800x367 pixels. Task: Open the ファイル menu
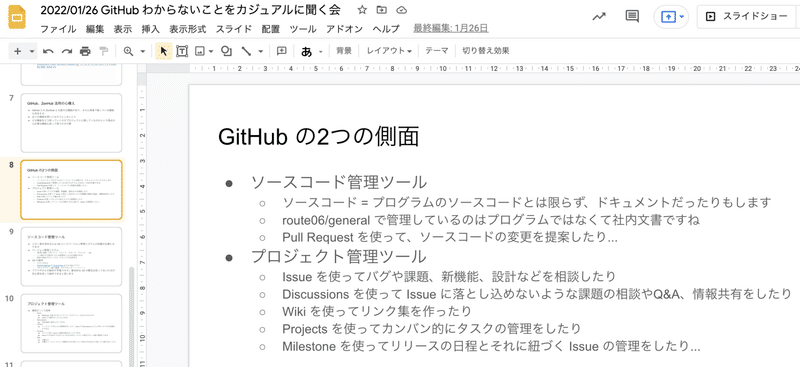(58, 29)
